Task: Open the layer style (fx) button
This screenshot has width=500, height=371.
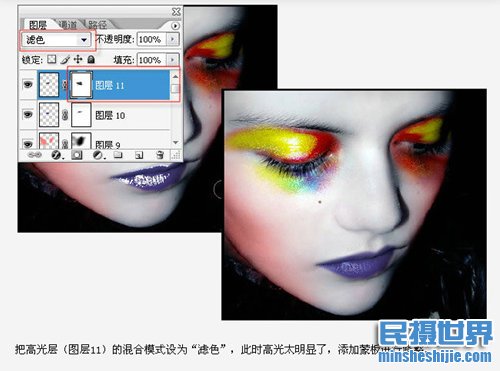Action: click(56, 155)
